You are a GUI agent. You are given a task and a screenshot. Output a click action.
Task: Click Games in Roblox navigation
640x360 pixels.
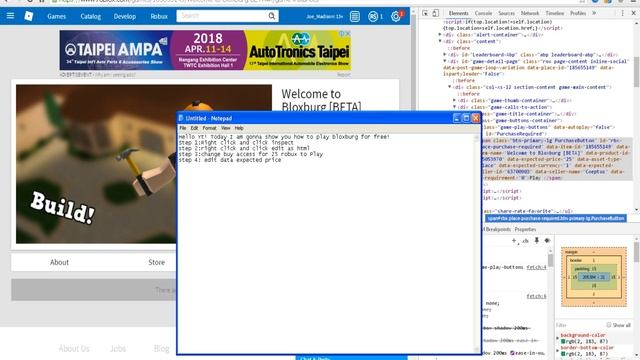56,16
